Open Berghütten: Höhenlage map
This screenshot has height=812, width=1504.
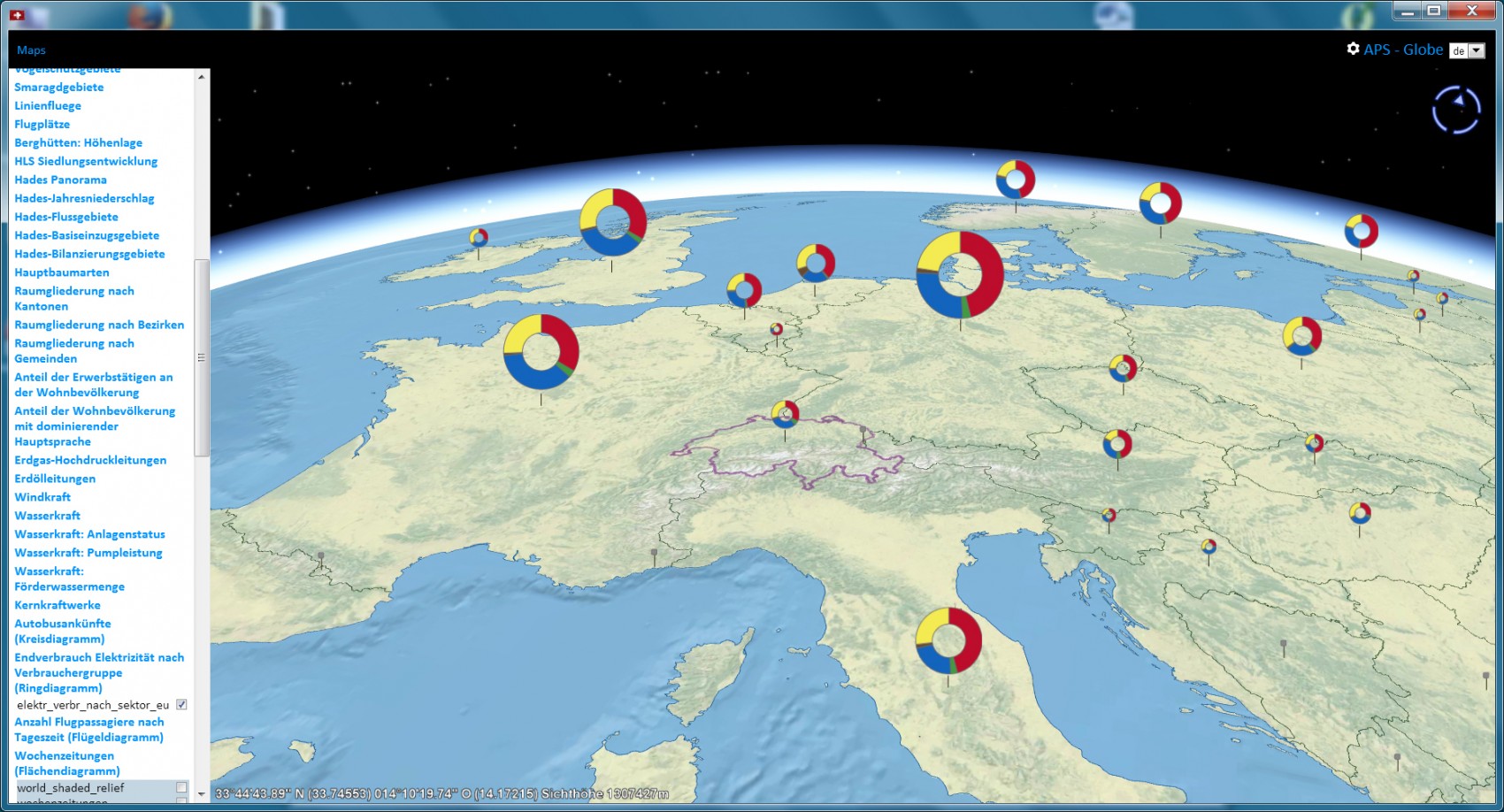(x=78, y=142)
